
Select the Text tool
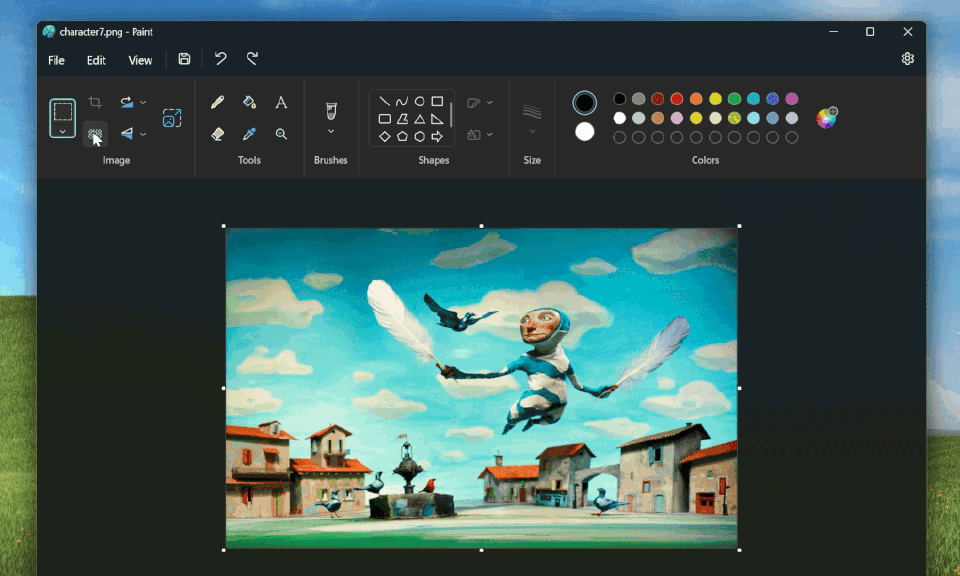point(281,102)
